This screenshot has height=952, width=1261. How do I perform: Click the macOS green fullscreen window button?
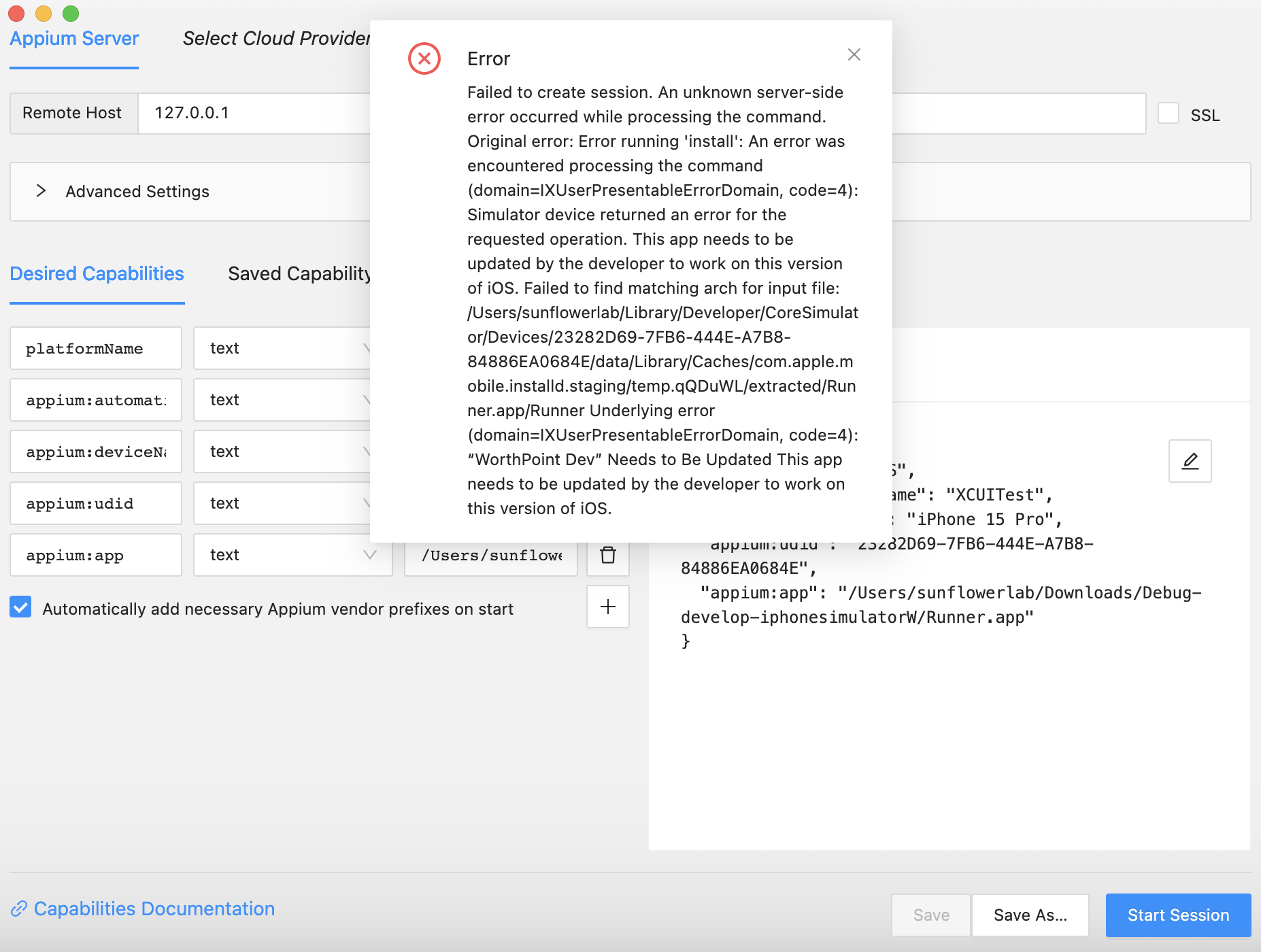[71, 13]
